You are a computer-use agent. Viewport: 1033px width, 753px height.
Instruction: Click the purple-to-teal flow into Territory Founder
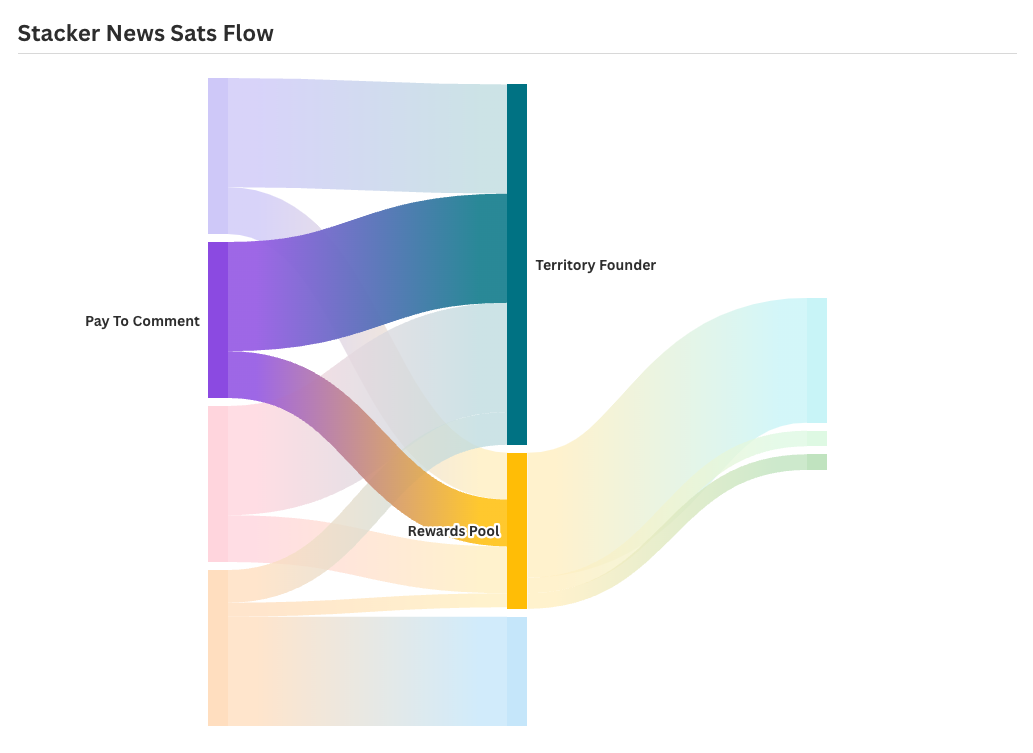point(369,273)
